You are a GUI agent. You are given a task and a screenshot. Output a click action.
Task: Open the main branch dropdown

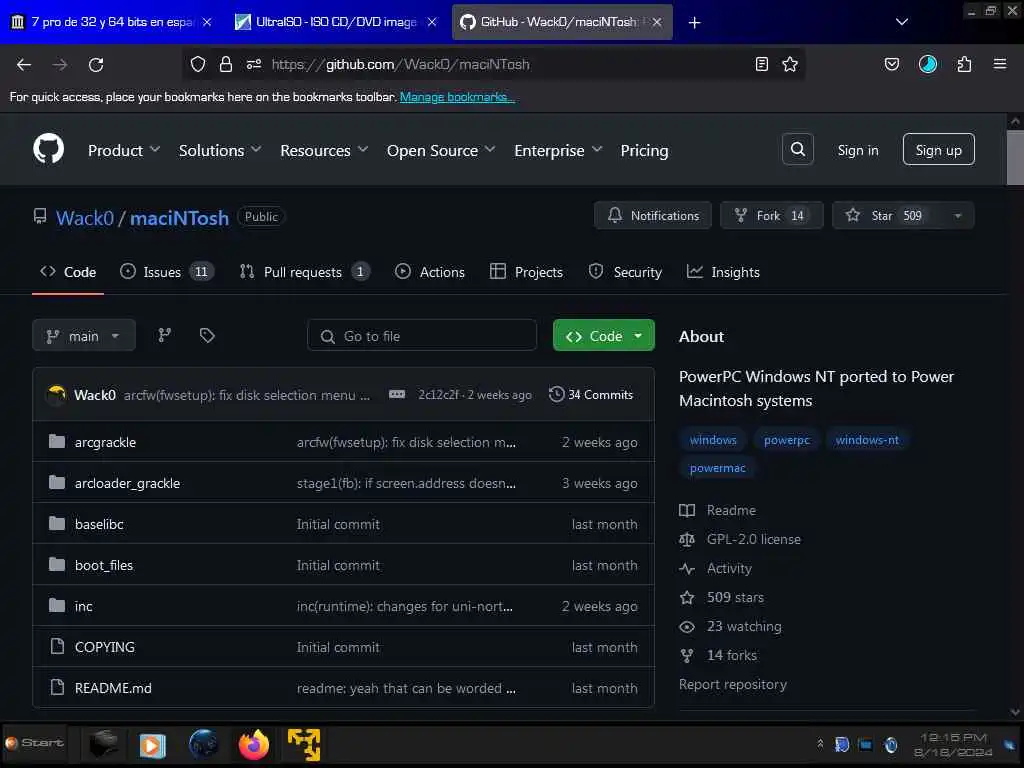tap(84, 336)
